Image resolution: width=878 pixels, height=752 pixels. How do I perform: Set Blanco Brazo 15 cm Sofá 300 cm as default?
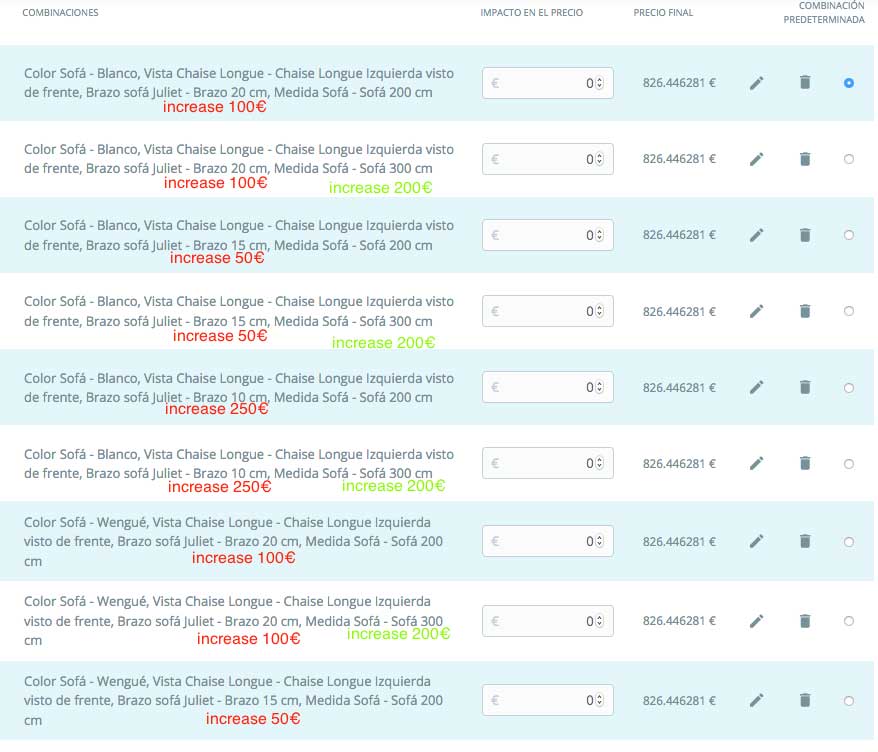(849, 311)
